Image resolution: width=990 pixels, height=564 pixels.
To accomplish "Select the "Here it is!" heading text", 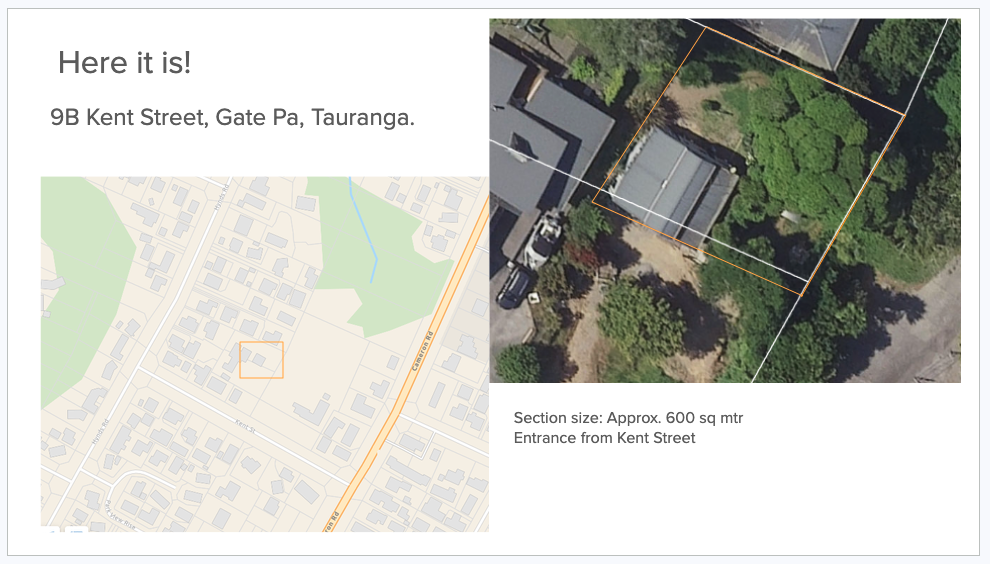I will (124, 63).
